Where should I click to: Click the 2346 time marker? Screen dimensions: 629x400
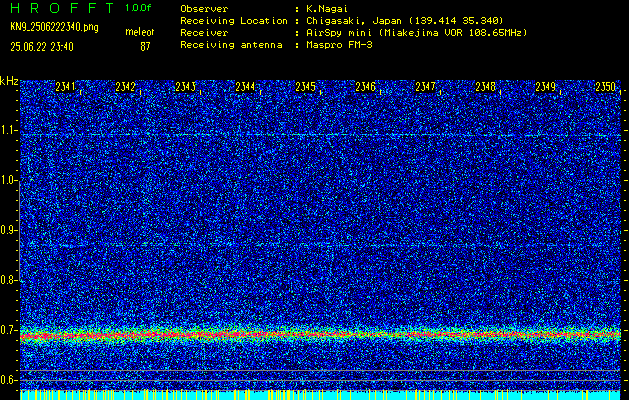click(365, 87)
